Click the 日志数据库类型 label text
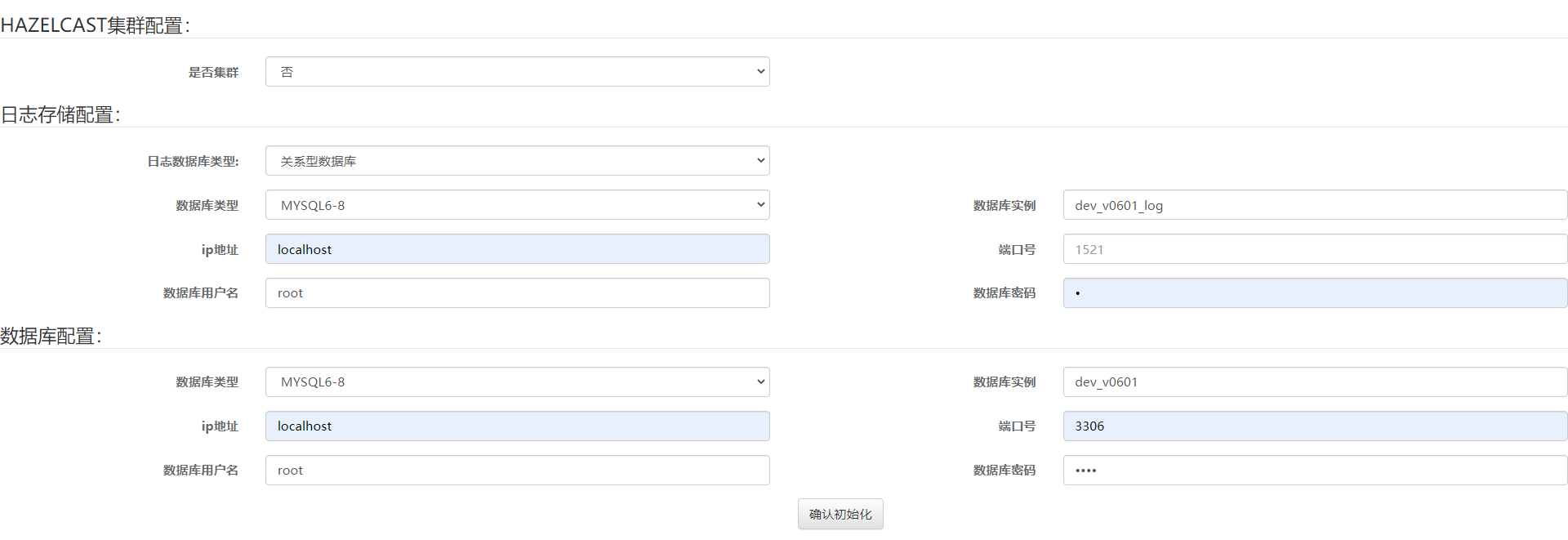1568x540 pixels. [193, 161]
